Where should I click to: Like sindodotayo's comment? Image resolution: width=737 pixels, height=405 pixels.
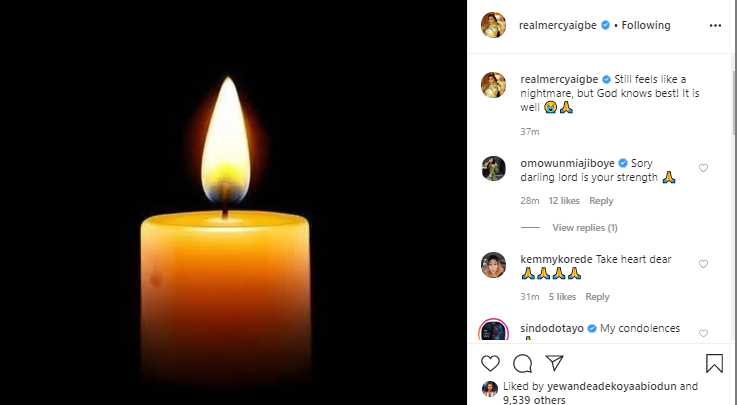tap(703, 333)
